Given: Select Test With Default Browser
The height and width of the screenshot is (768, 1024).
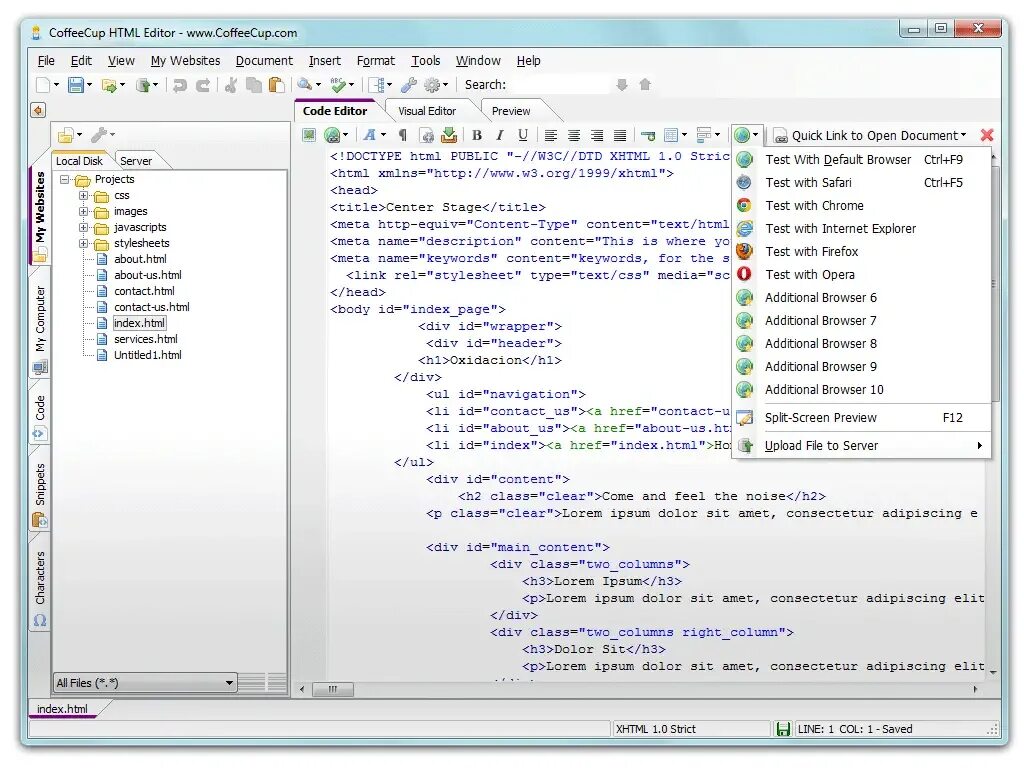Looking at the screenshot, I should pos(862,159).
